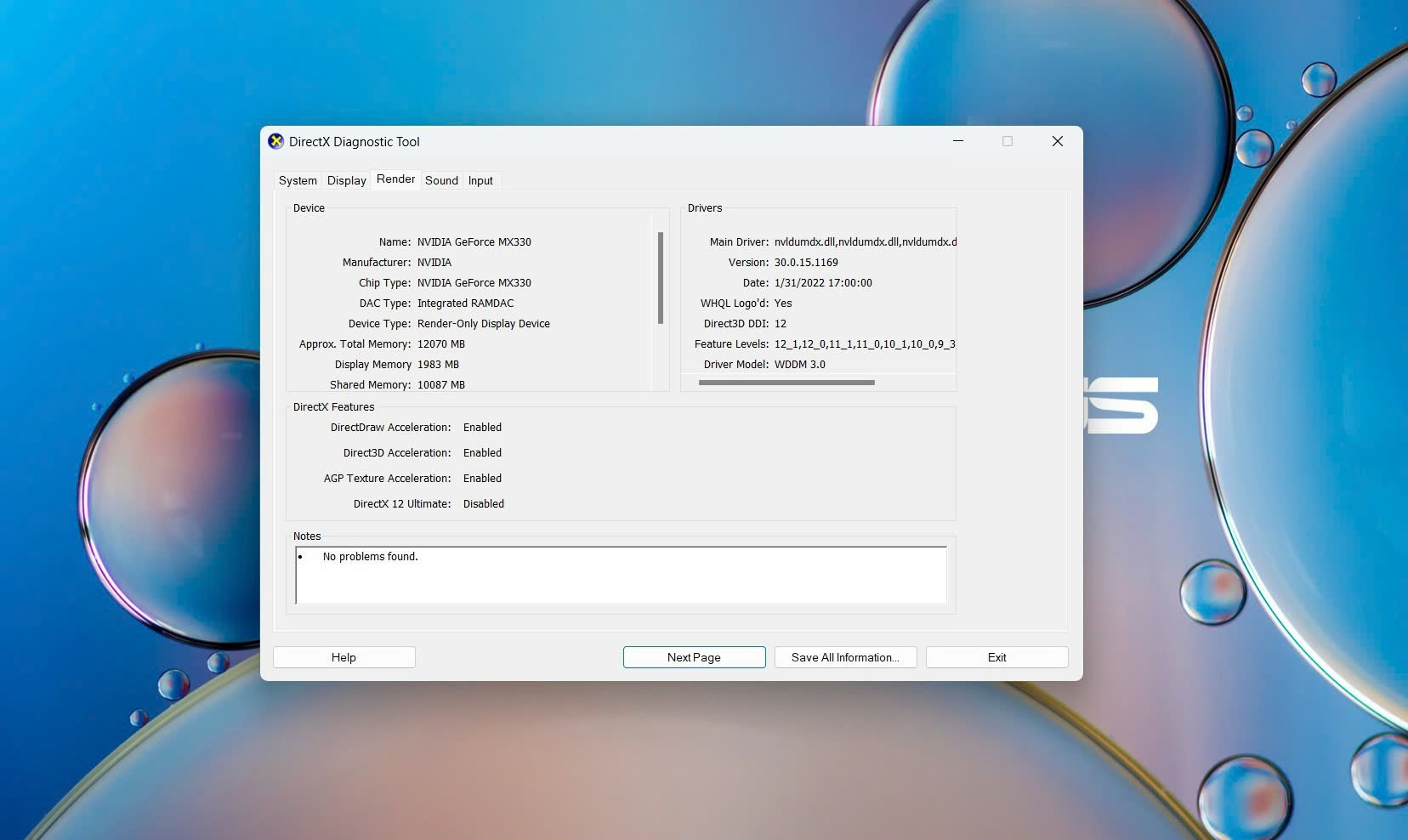
Task: Open the Input tab
Action: point(480,180)
